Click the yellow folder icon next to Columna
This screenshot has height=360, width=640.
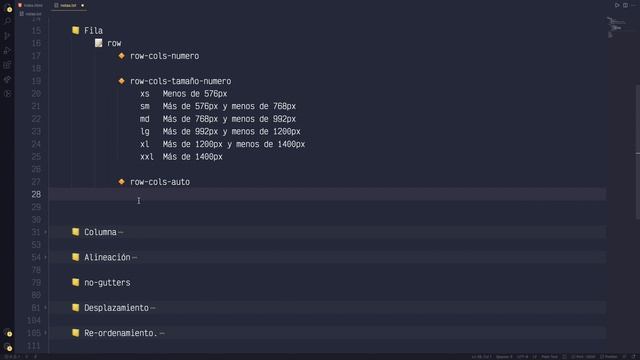tap(76, 232)
